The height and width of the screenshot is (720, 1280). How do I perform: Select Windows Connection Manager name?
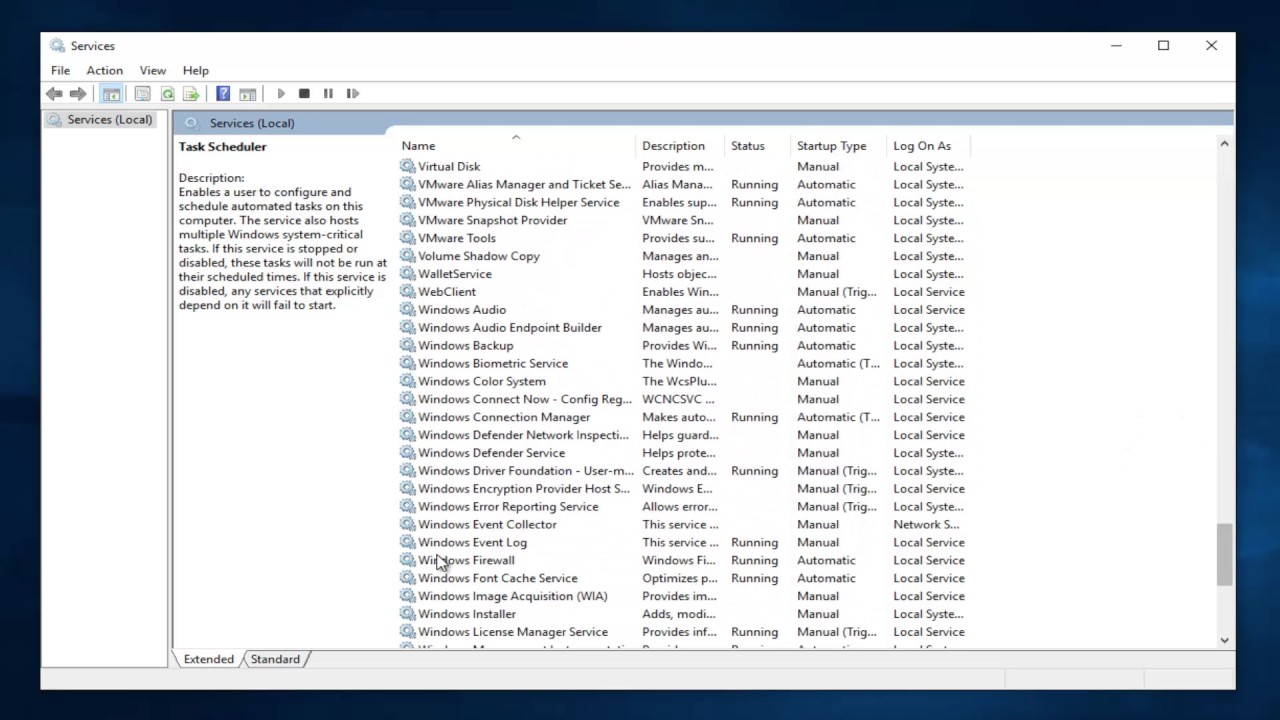(504, 417)
